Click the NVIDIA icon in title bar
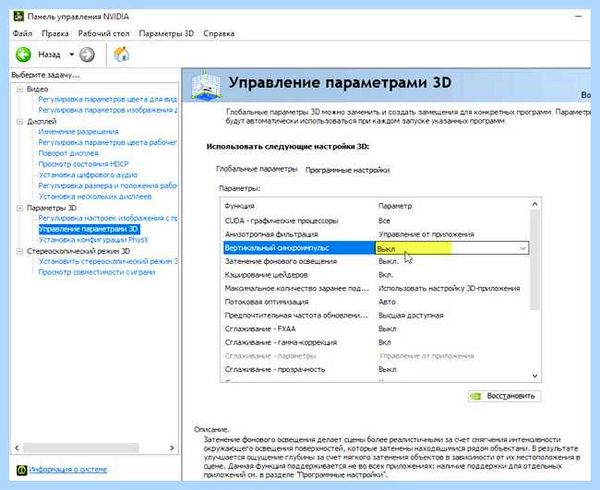Image resolution: width=600 pixels, height=490 pixels. click(18, 16)
